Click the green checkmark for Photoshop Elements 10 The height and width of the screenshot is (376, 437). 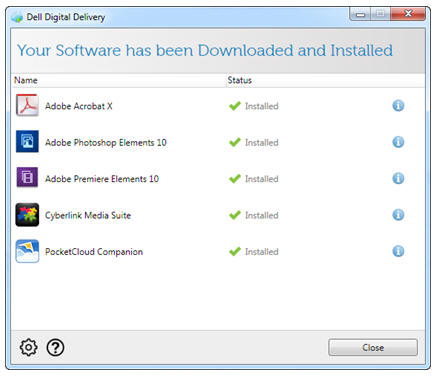coord(235,142)
